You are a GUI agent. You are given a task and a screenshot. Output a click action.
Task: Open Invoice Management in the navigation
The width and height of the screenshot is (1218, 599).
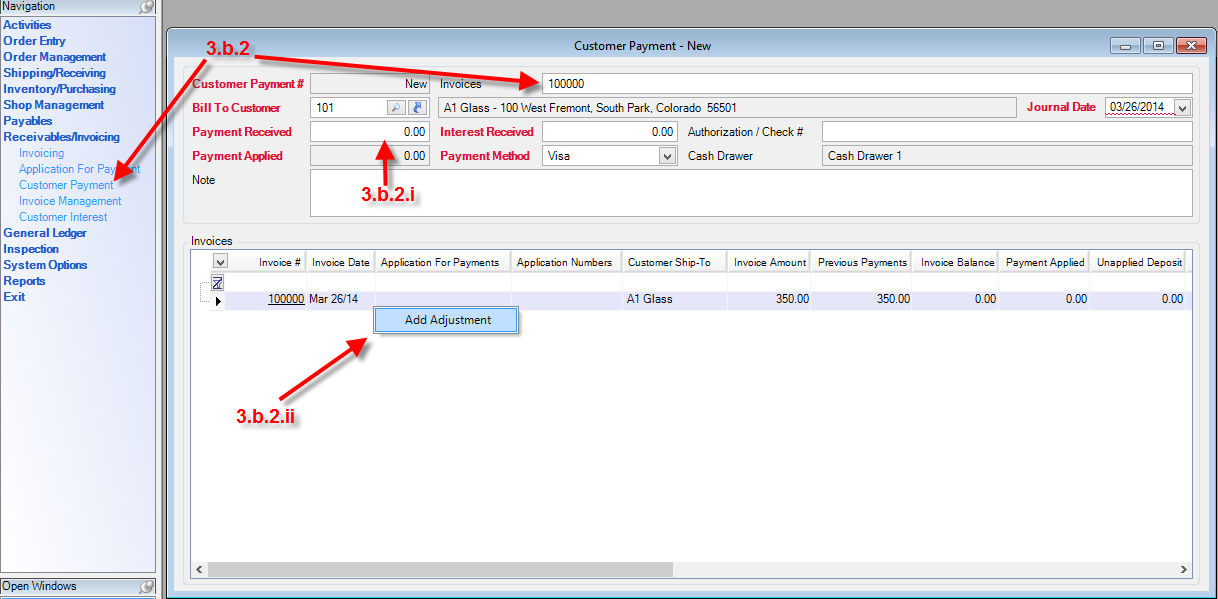click(x=70, y=201)
